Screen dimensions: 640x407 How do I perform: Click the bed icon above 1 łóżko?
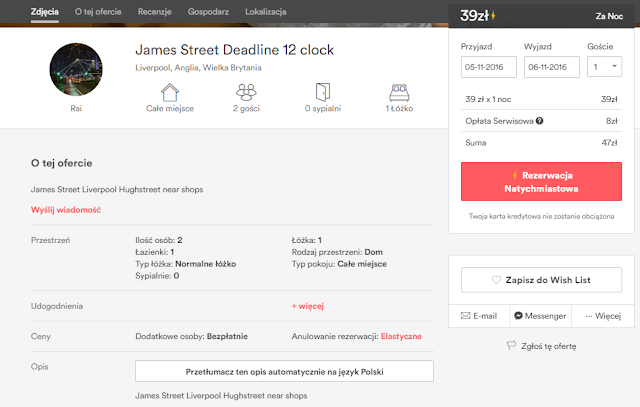(x=400, y=93)
